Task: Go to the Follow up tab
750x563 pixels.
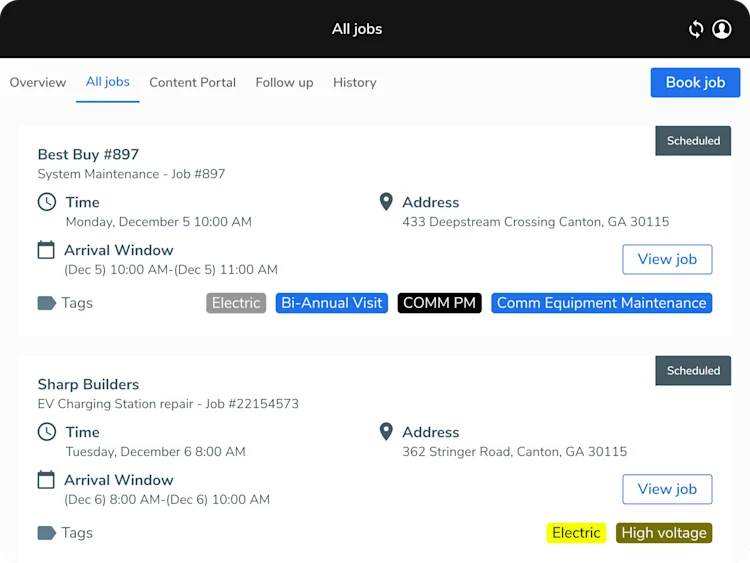Action: tap(284, 82)
